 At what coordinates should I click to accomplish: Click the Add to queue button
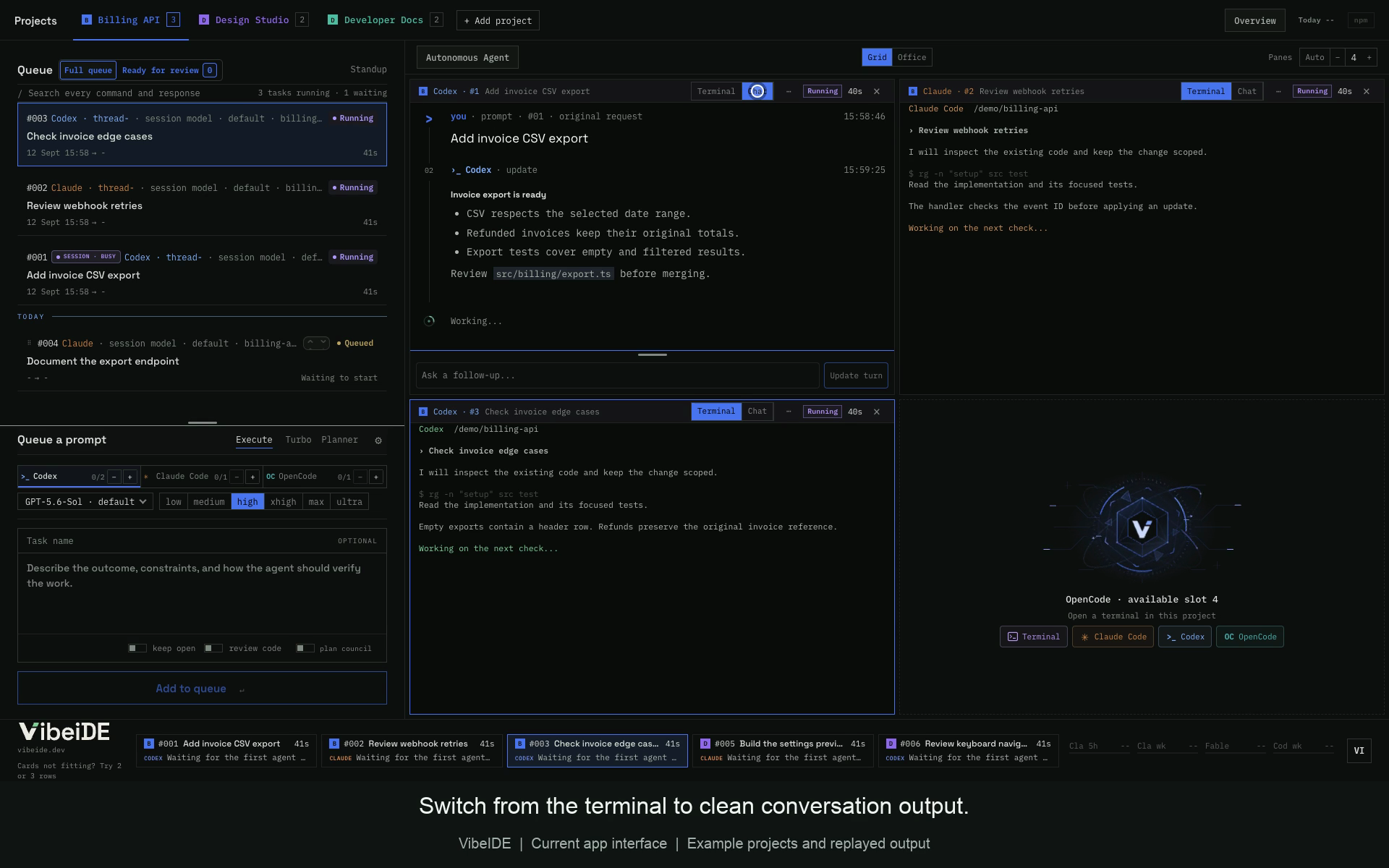click(x=202, y=688)
